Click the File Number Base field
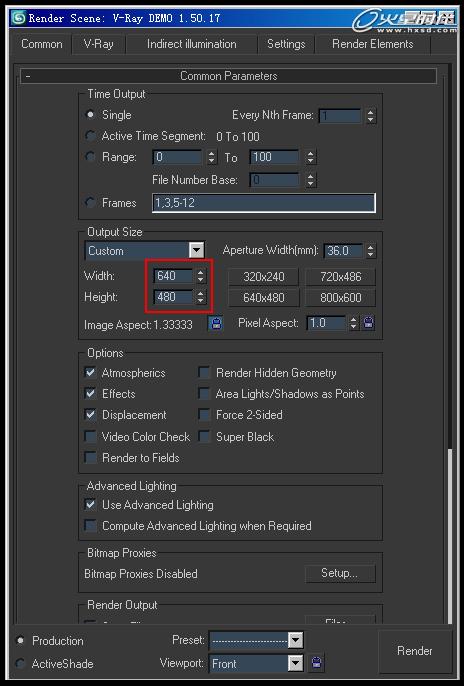This screenshot has height=686, width=464. 275,179
